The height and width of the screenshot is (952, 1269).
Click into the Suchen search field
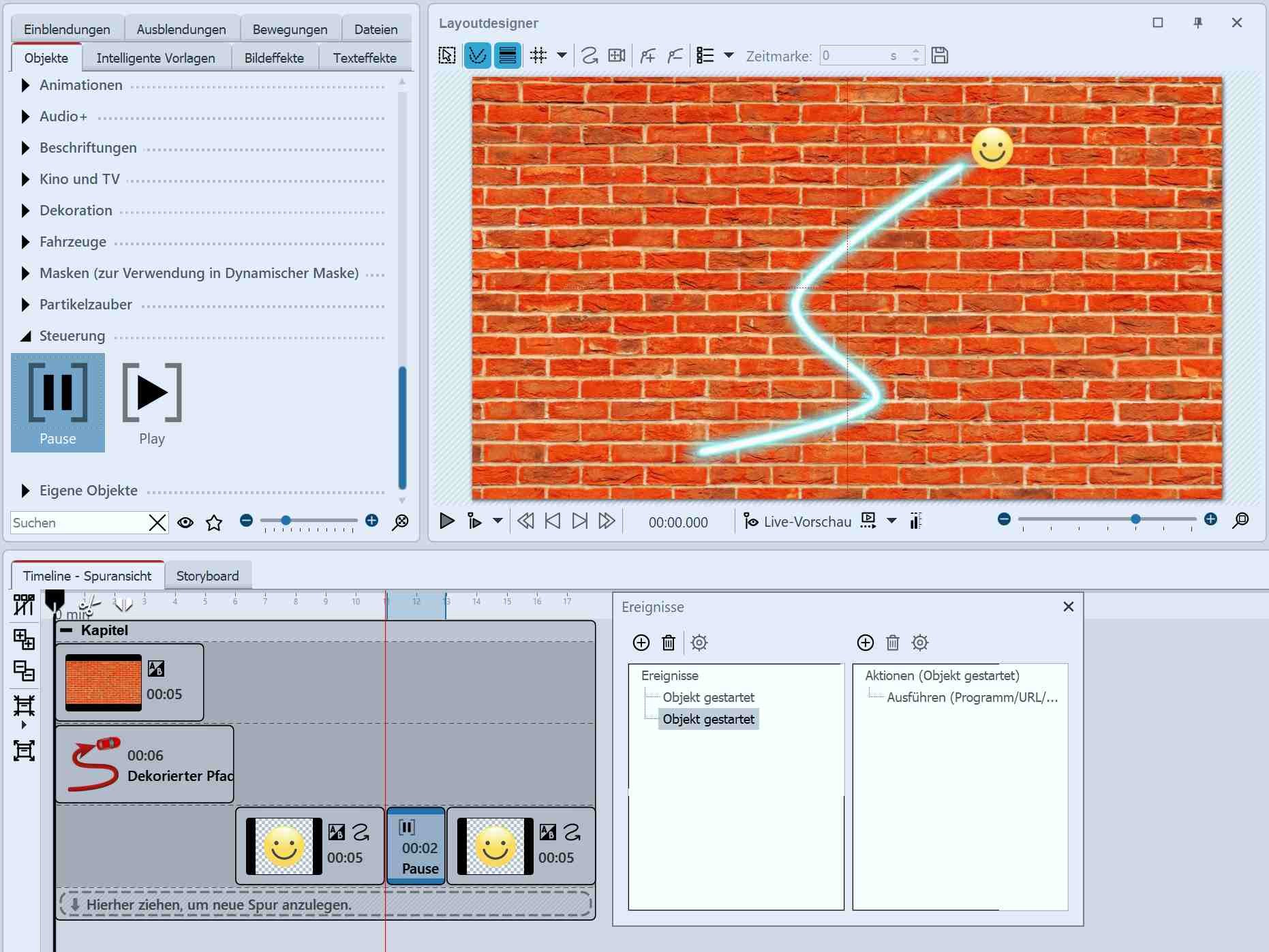(x=78, y=523)
